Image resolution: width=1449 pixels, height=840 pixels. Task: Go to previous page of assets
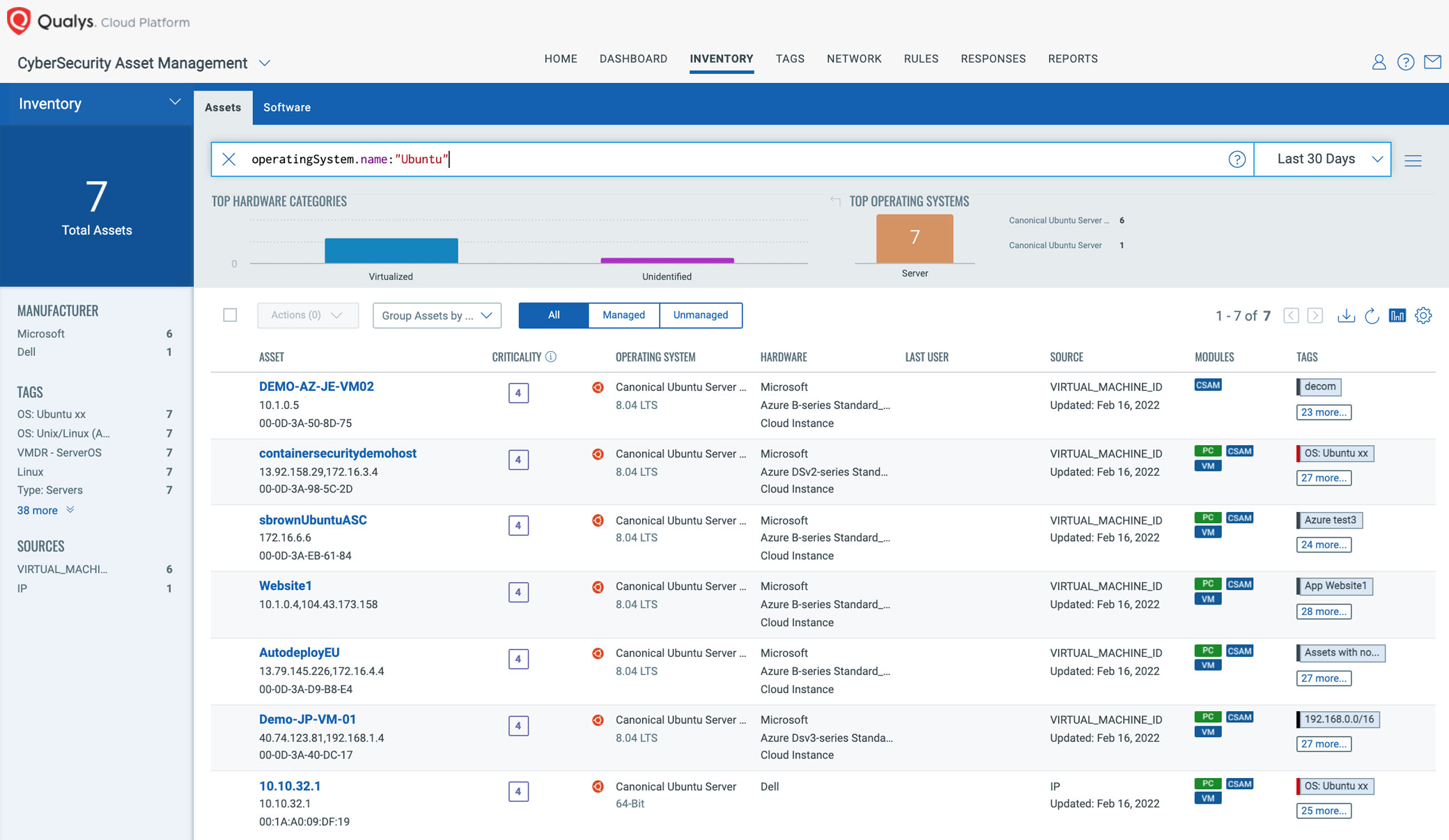coord(1291,316)
